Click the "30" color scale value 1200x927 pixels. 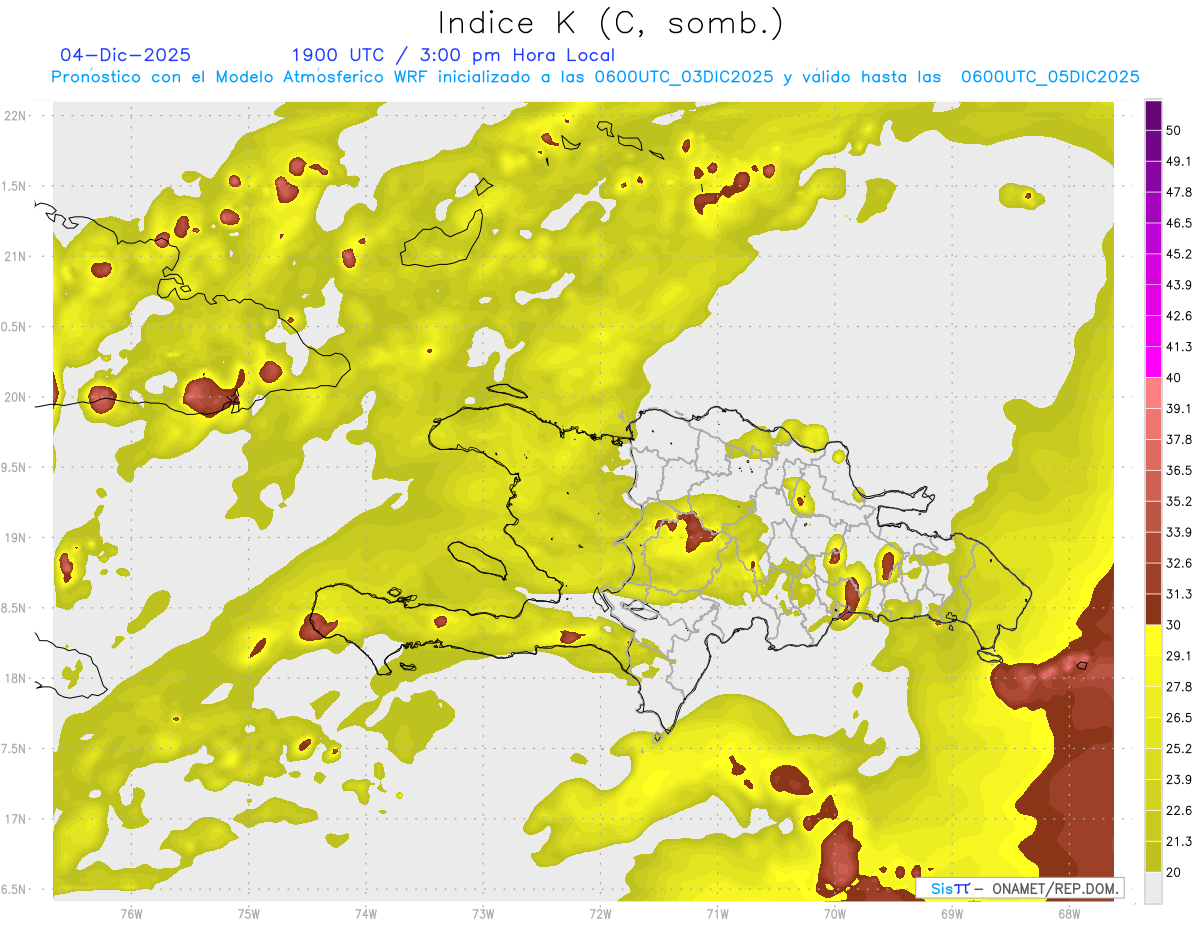[x=1174, y=625]
